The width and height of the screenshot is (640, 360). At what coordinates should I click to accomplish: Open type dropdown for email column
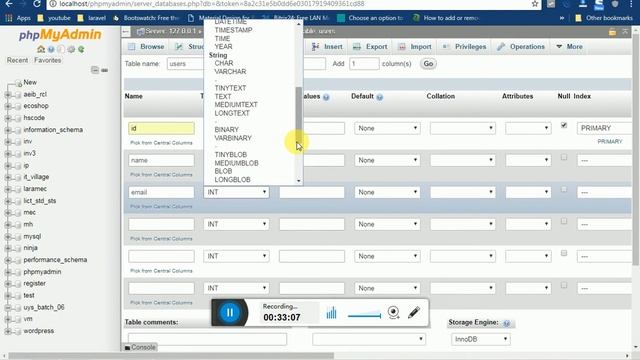tap(236, 192)
